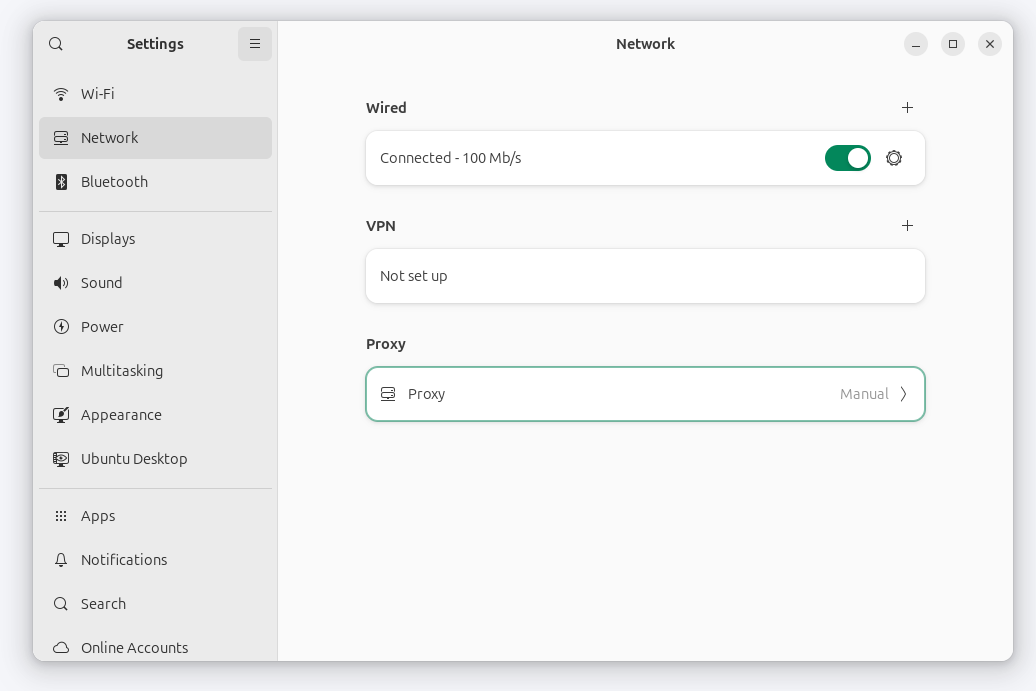This screenshot has height=691, width=1036.
Task: Click the Search magnifier icon in sidebar list
Action: pos(61,604)
